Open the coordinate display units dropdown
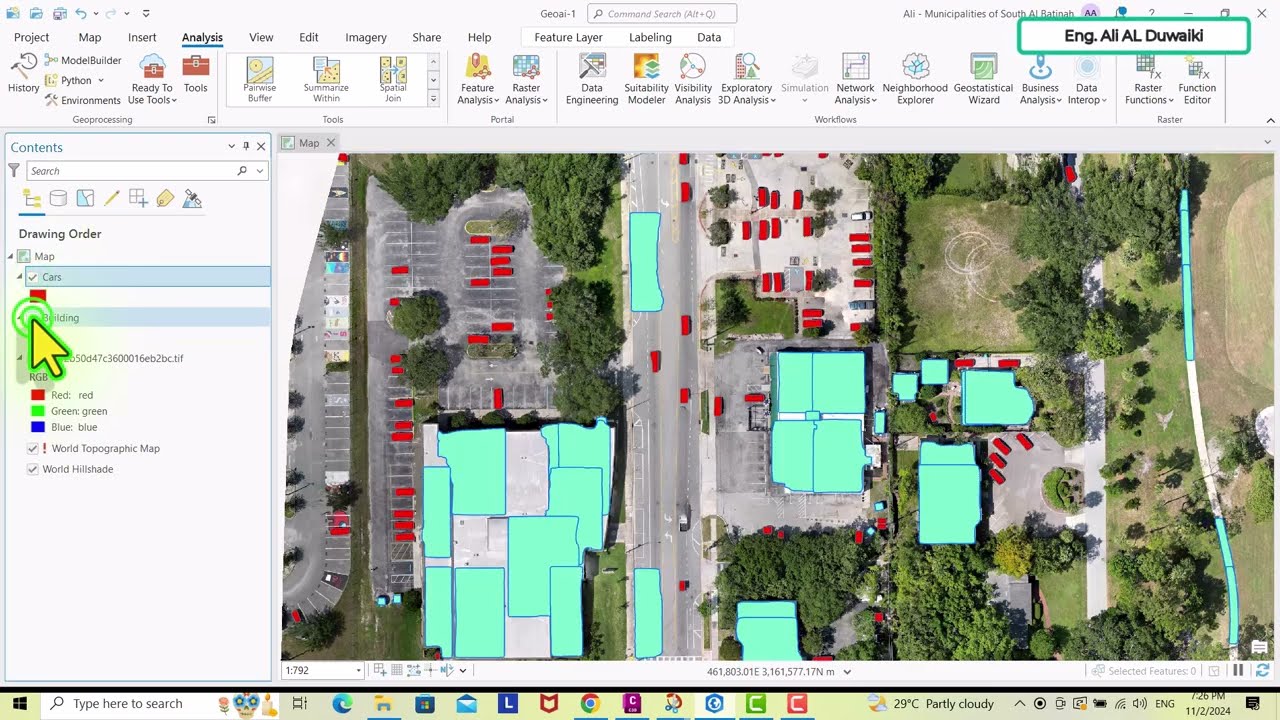This screenshot has width=1280, height=720. point(848,672)
